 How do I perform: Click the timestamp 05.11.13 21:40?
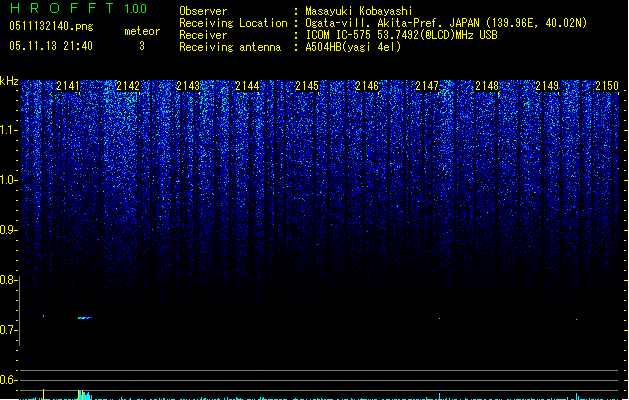click(x=51, y=46)
